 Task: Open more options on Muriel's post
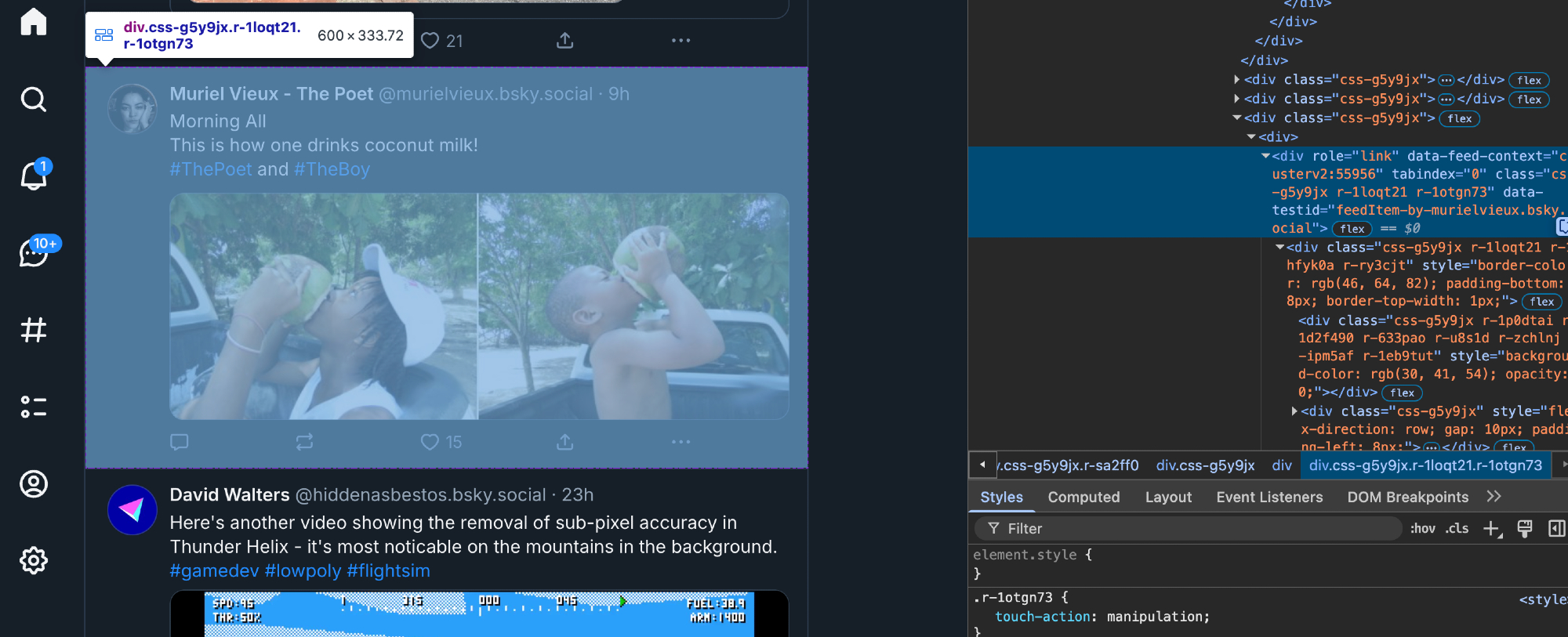pyautogui.click(x=681, y=442)
